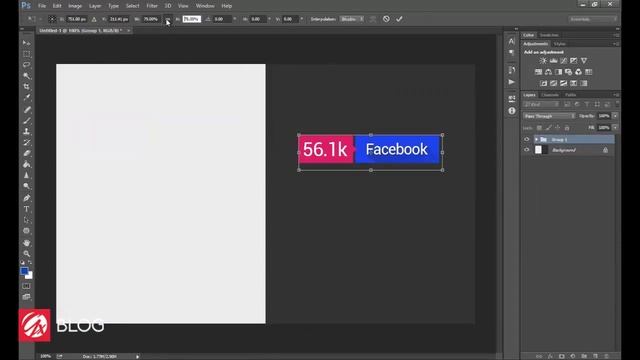Add an Exposure adjustment
This screenshot has height=360, width=640.
point(573,60)
